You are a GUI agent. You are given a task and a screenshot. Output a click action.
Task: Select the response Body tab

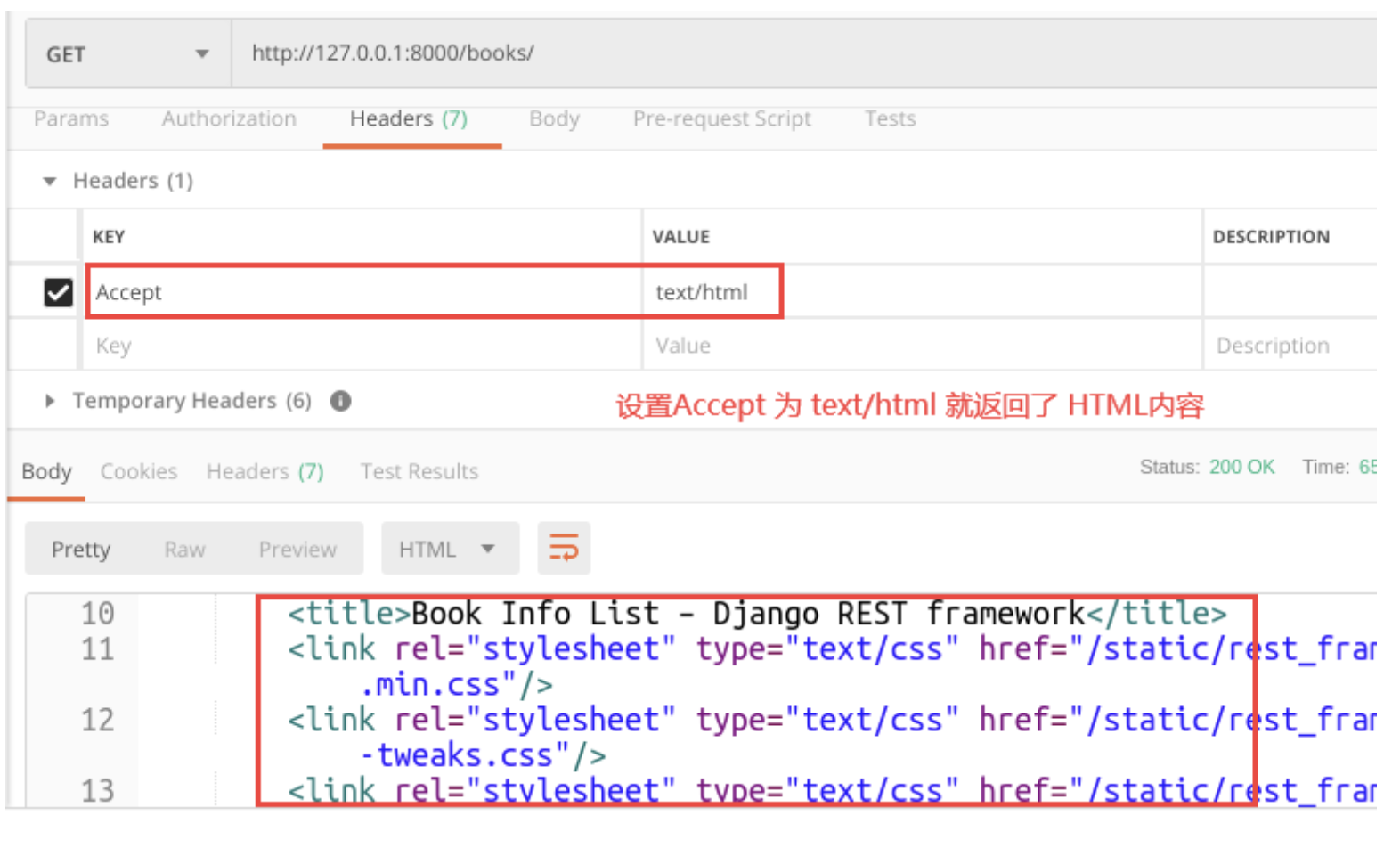(x=46, y=471)
